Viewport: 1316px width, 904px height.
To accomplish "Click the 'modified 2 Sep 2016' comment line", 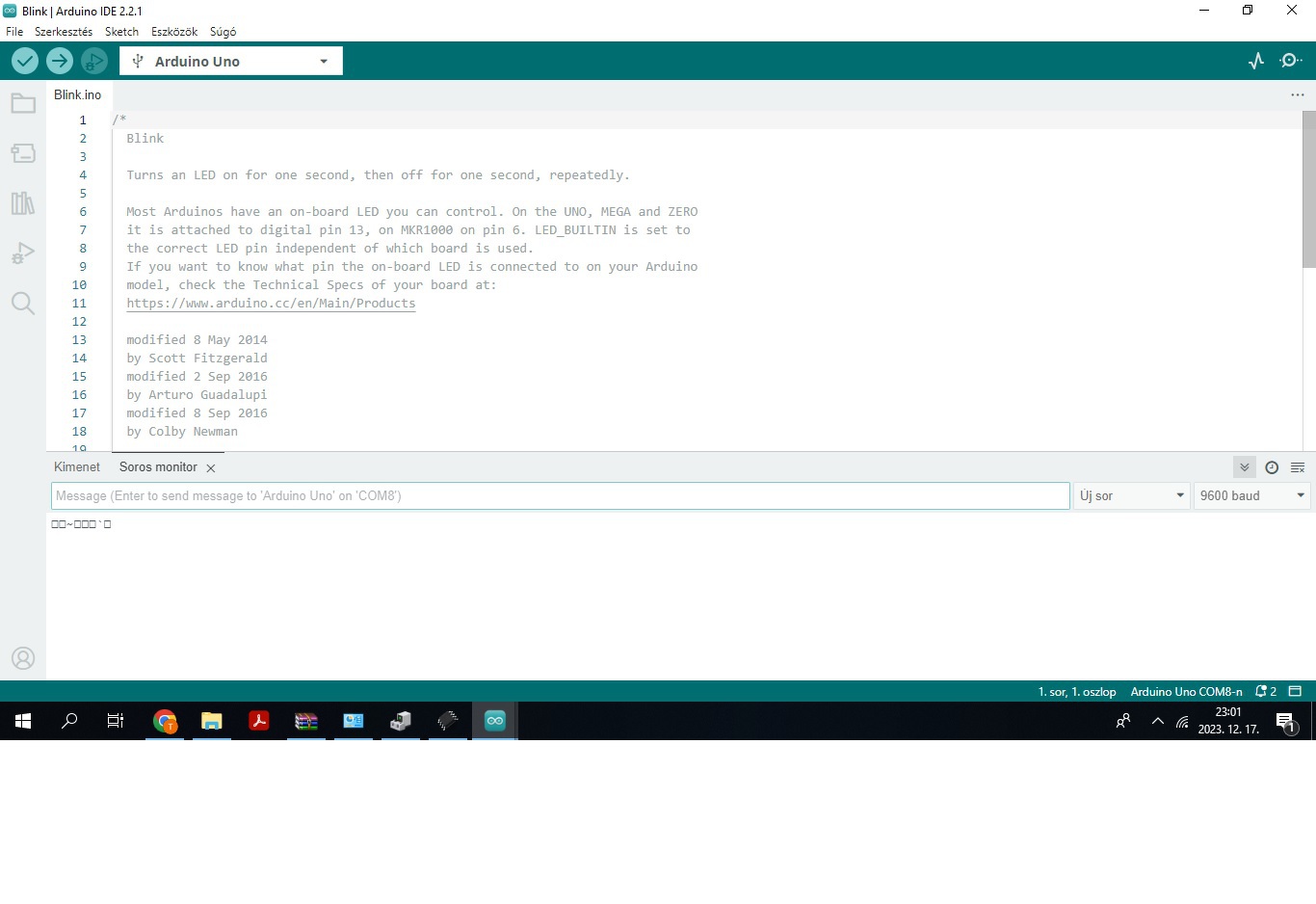I will point(197,376).
